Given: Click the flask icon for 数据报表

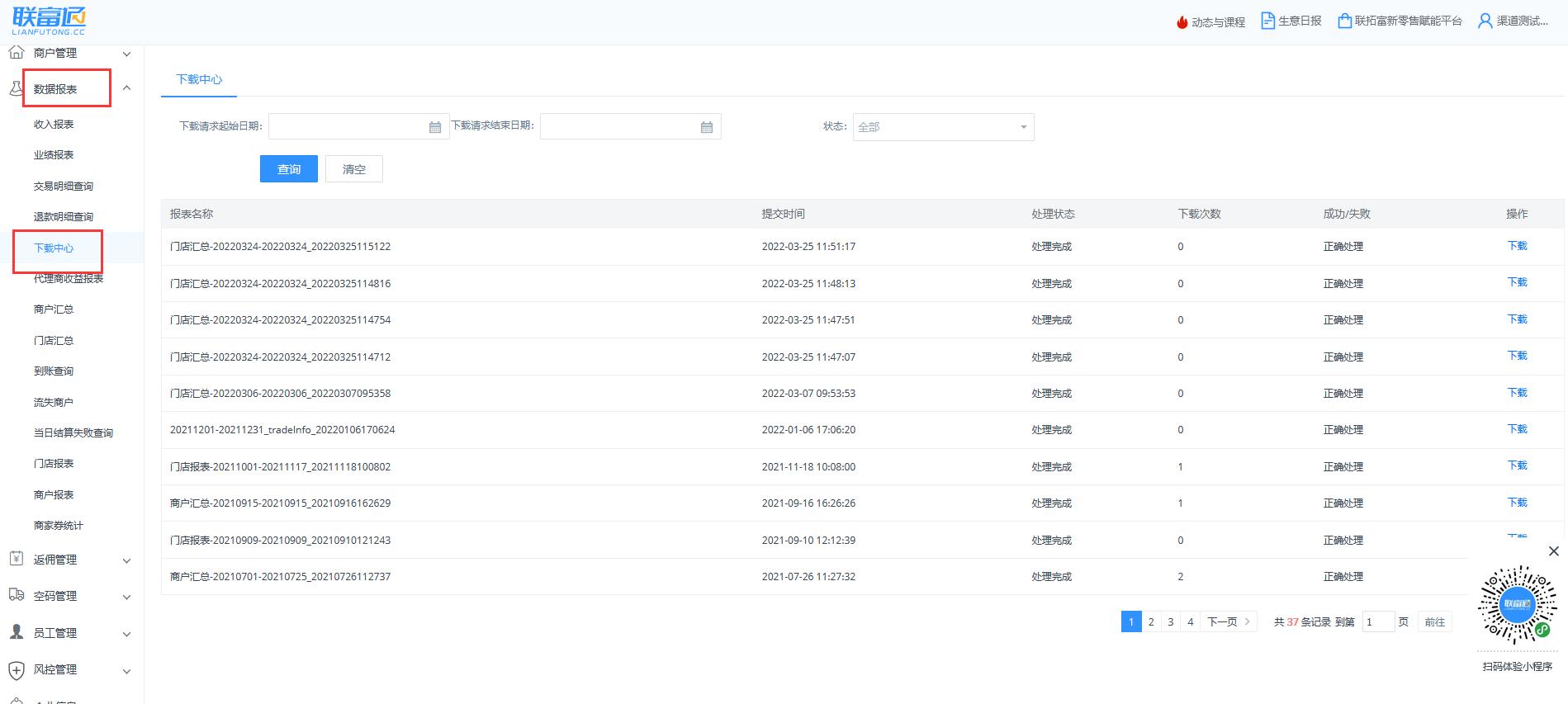Looking at the screenshot, I should pyautogui.click(x=16, y=88).
